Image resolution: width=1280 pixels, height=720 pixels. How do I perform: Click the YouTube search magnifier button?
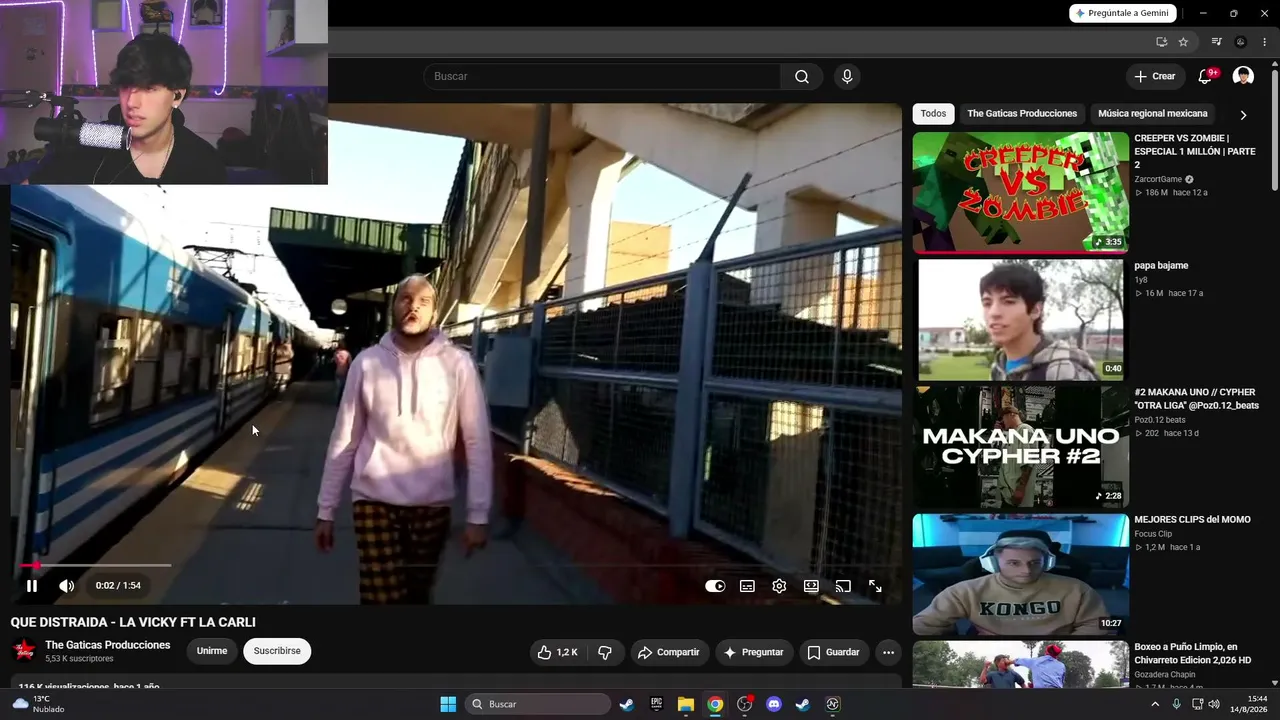coord(802,77)
